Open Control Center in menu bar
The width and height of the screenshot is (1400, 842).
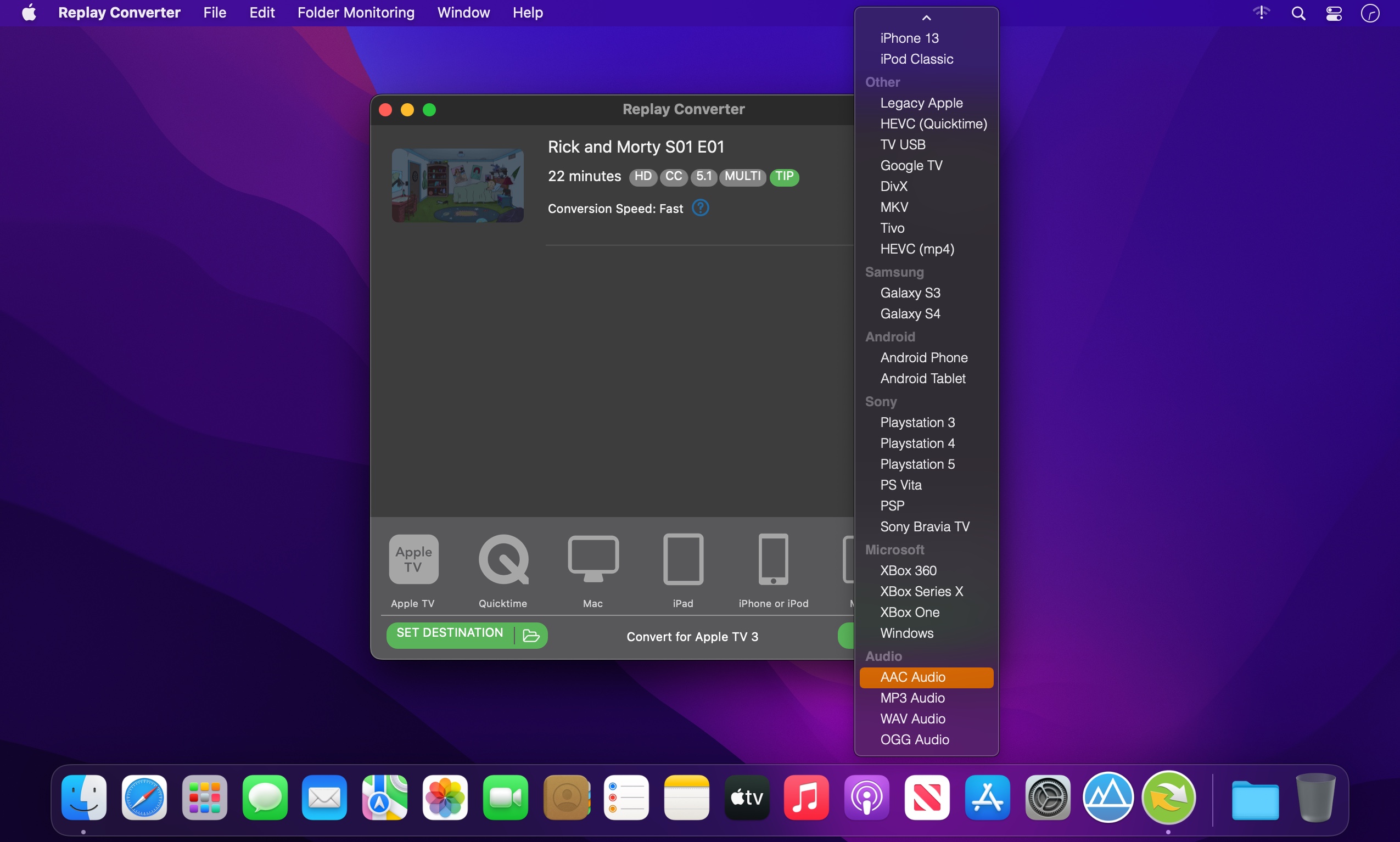[x=1334, y=13]
